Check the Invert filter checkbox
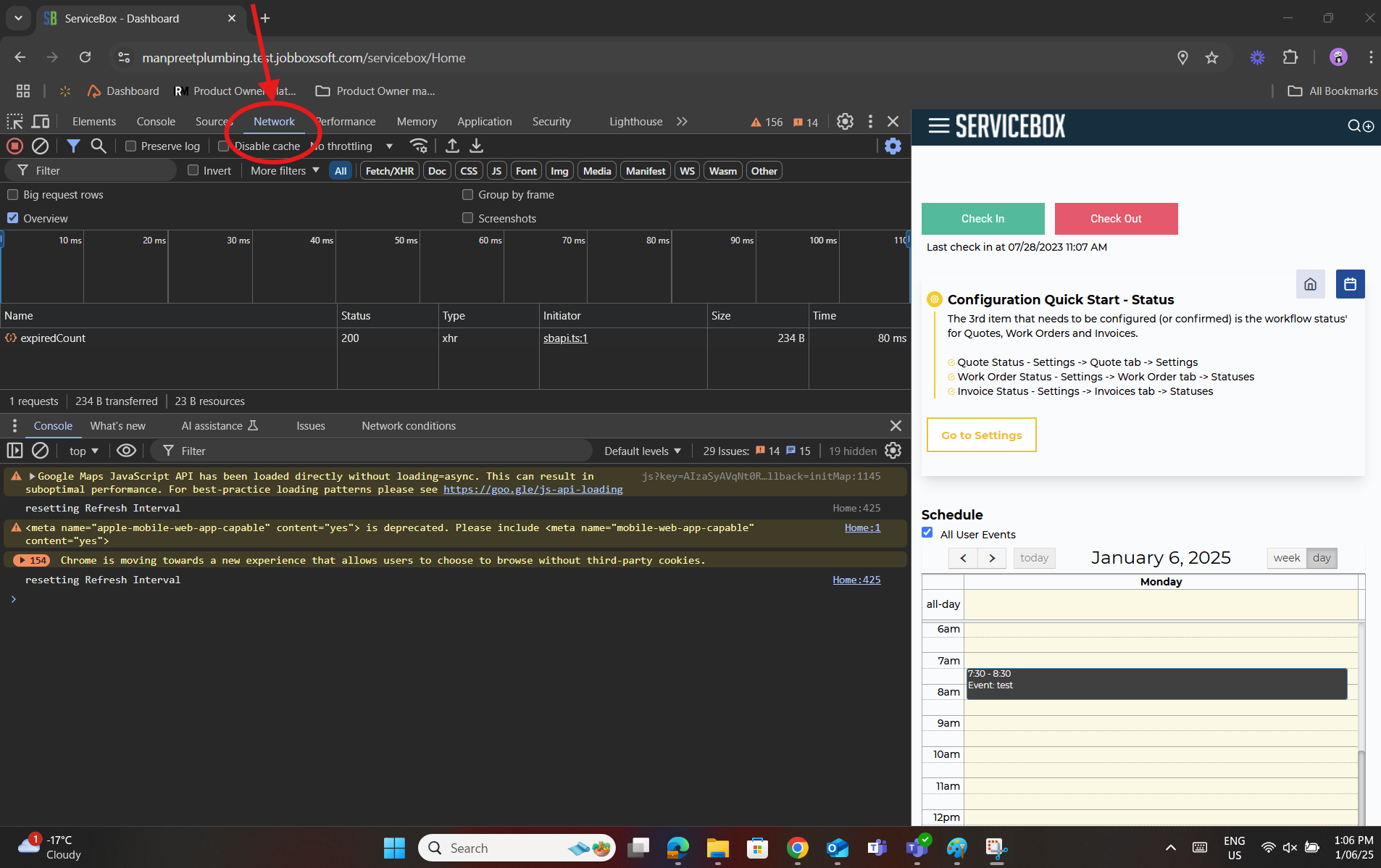 [x=193, y=170]
